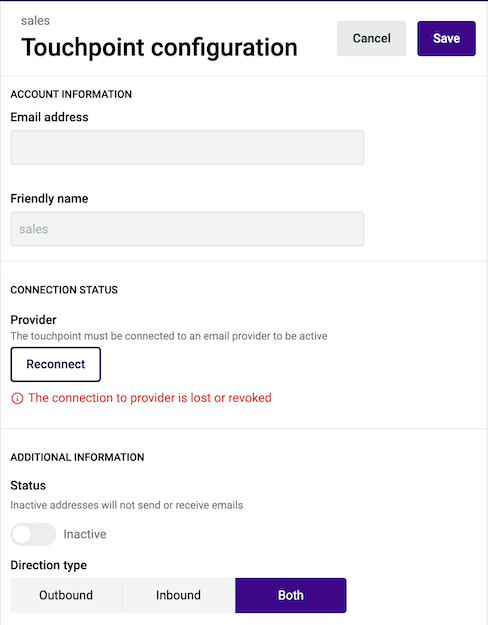
Task: Select Both as direction type
Action: [291, 595]
